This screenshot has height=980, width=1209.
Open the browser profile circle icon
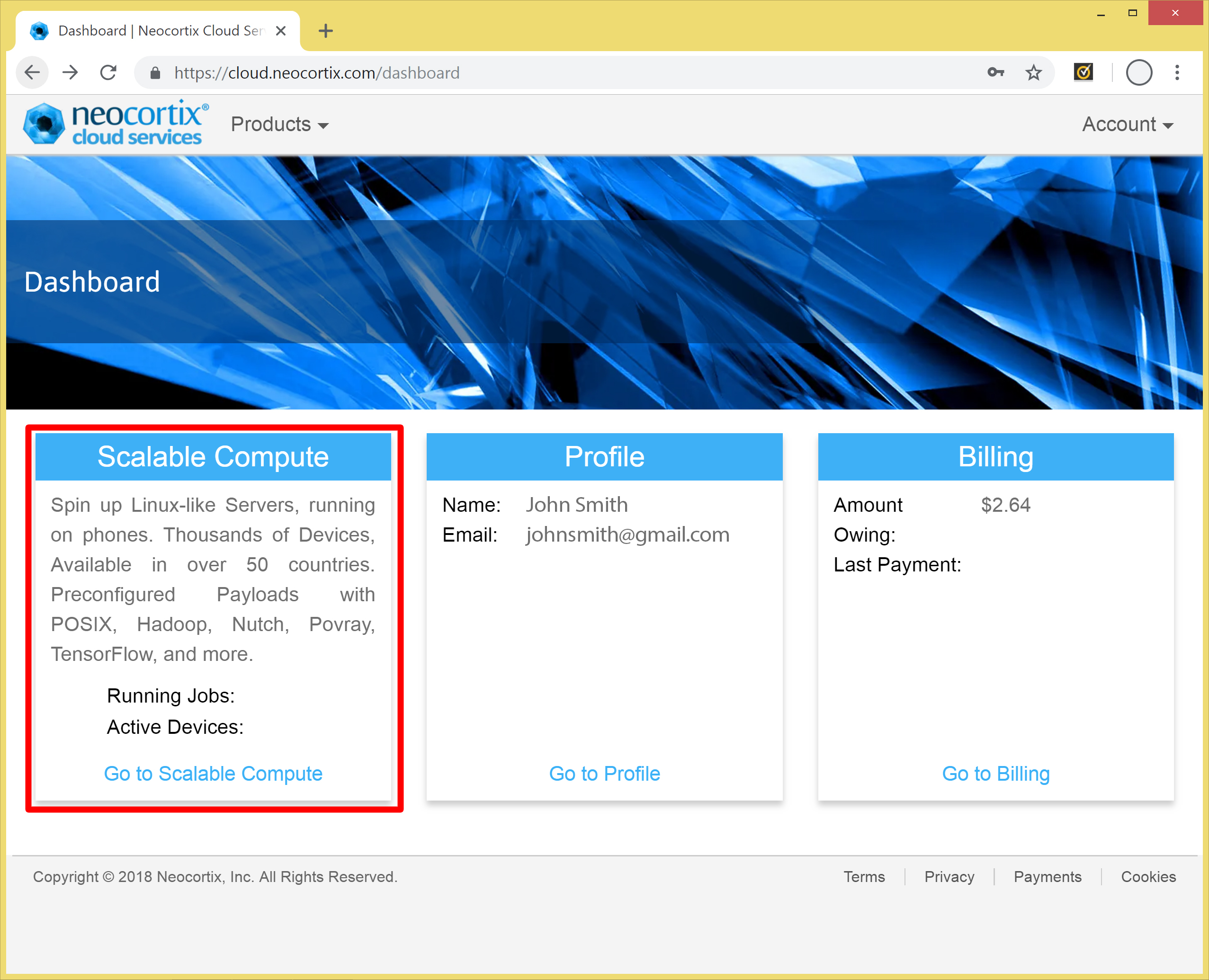coord(1138,72)
